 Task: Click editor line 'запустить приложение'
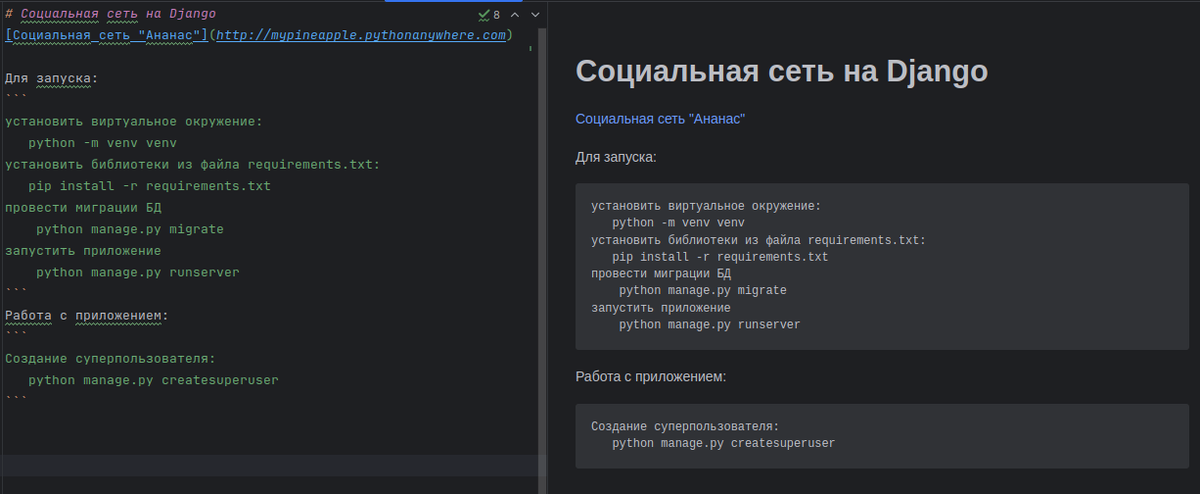pyautogui.click(x=83, y=251)
